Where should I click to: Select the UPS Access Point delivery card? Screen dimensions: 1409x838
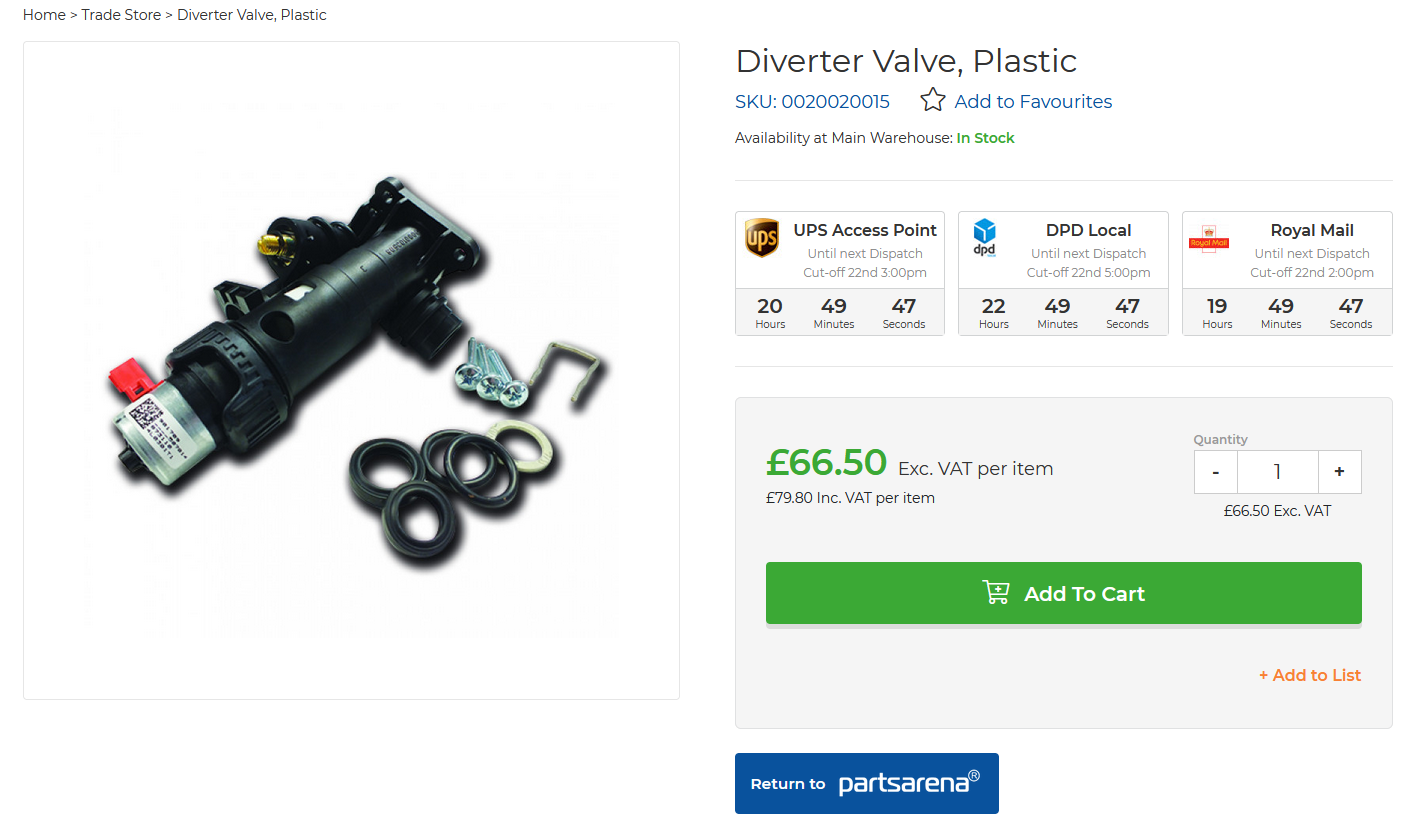pyautogui.click(x=840, y=273)
